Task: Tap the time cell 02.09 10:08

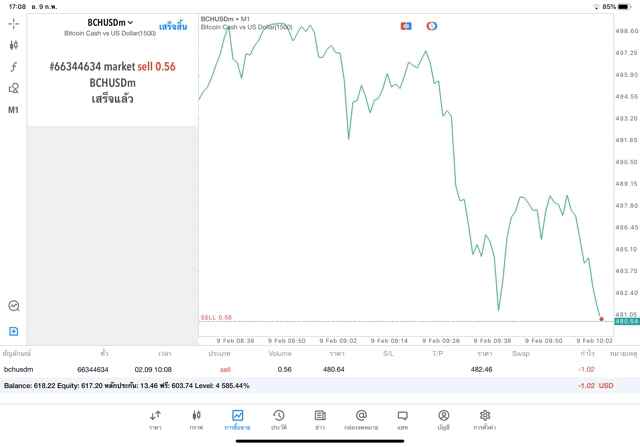Action: tap(153, 369)
